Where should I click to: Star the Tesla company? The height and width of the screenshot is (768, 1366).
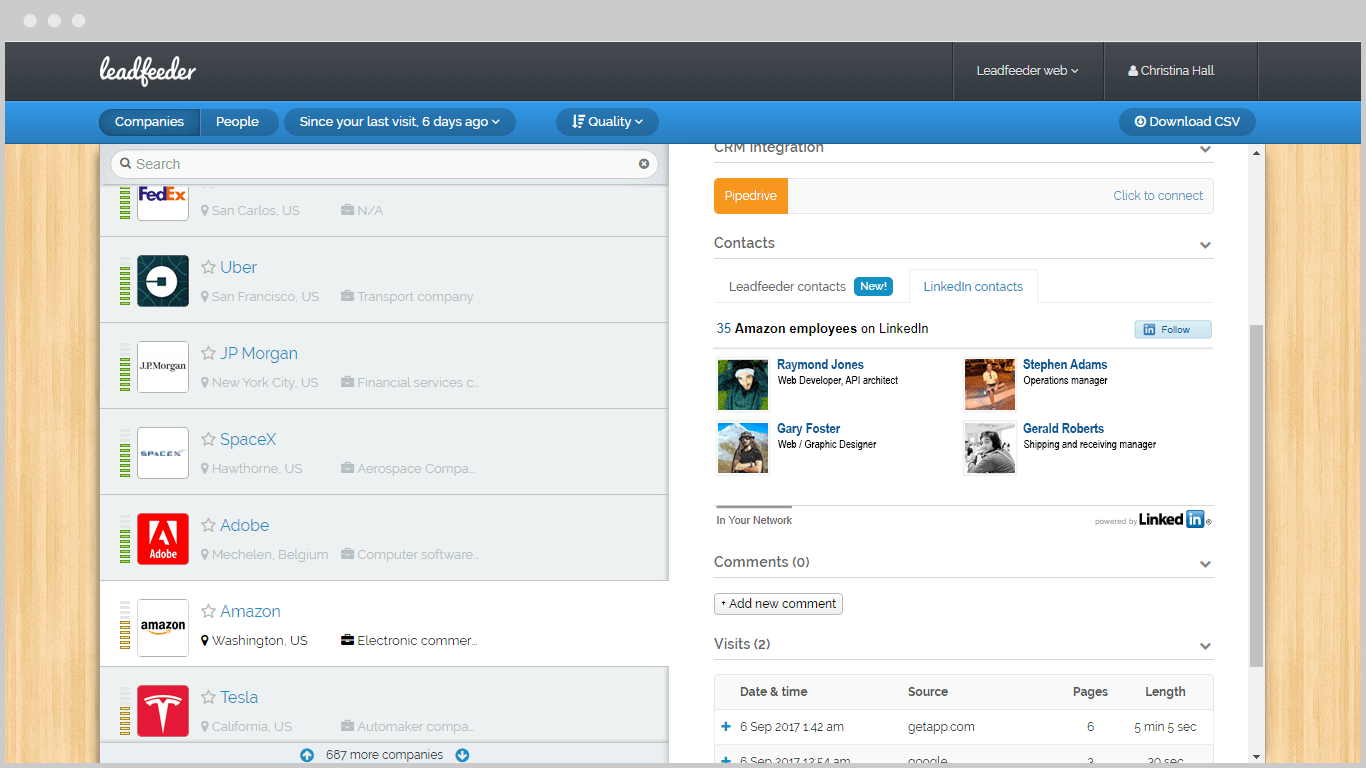point(208,697)
